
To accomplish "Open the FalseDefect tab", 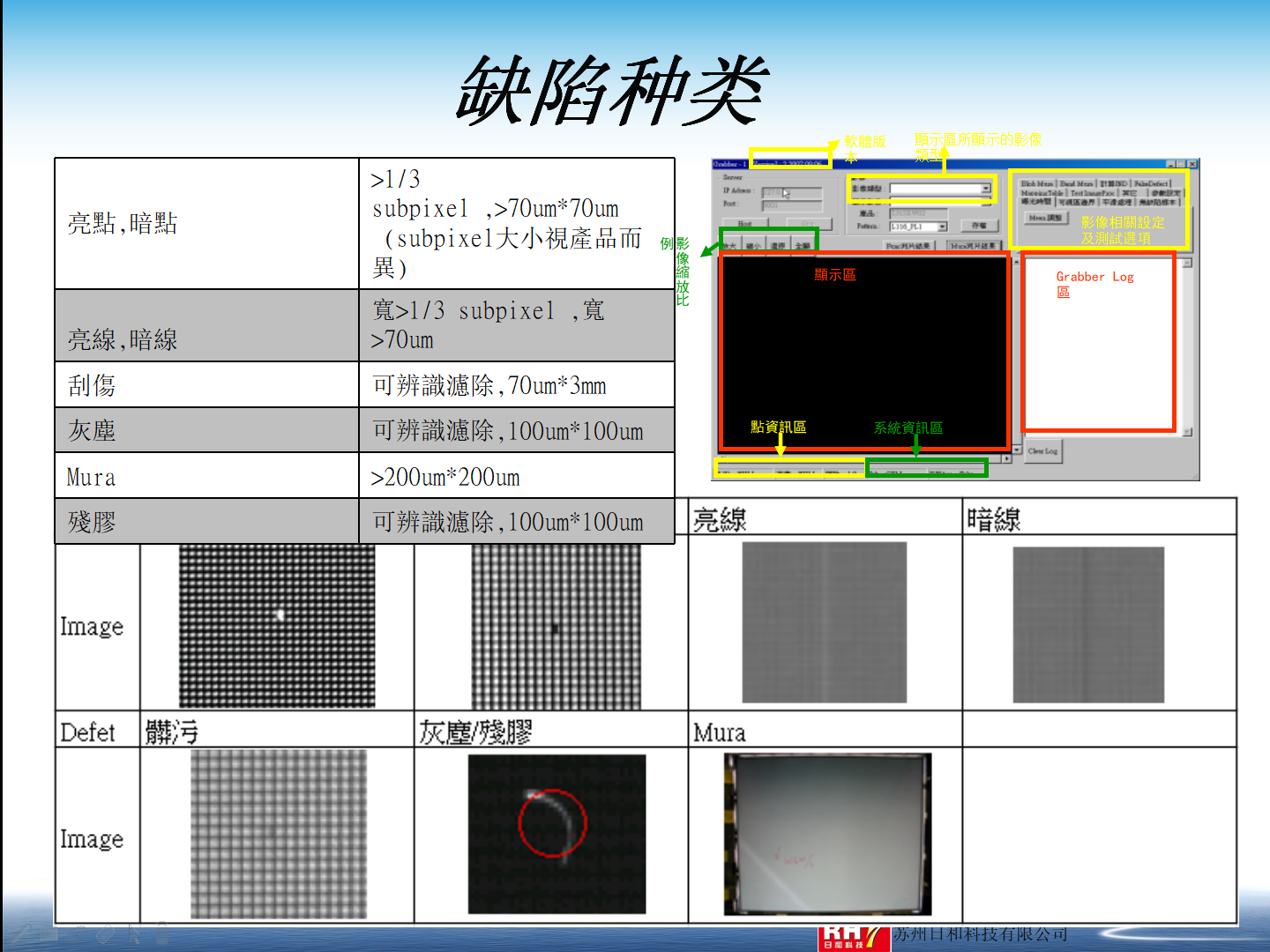I will tap(1151, 183).
